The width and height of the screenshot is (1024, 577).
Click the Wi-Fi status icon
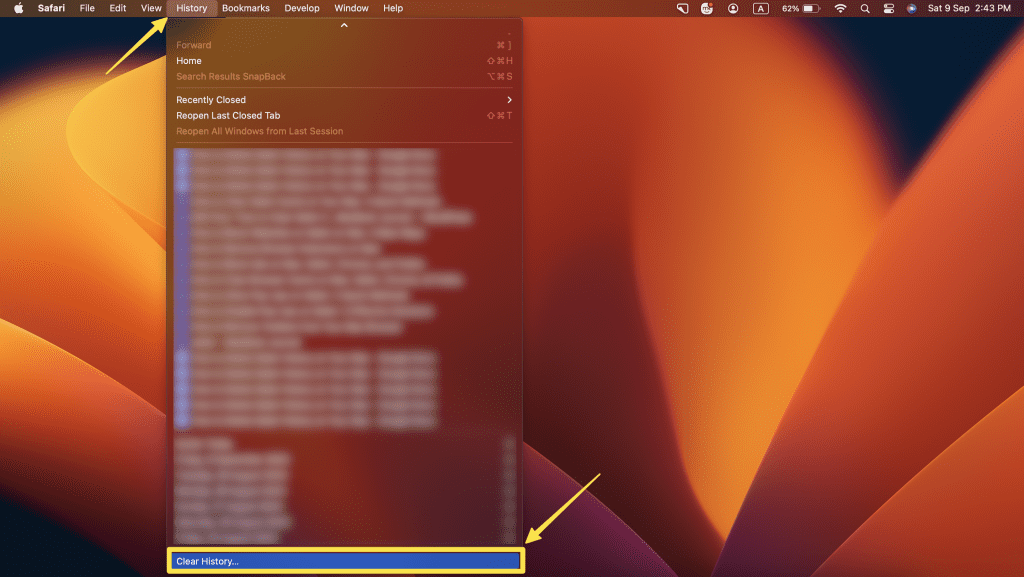pyautogui.click(x=840, y=8)
